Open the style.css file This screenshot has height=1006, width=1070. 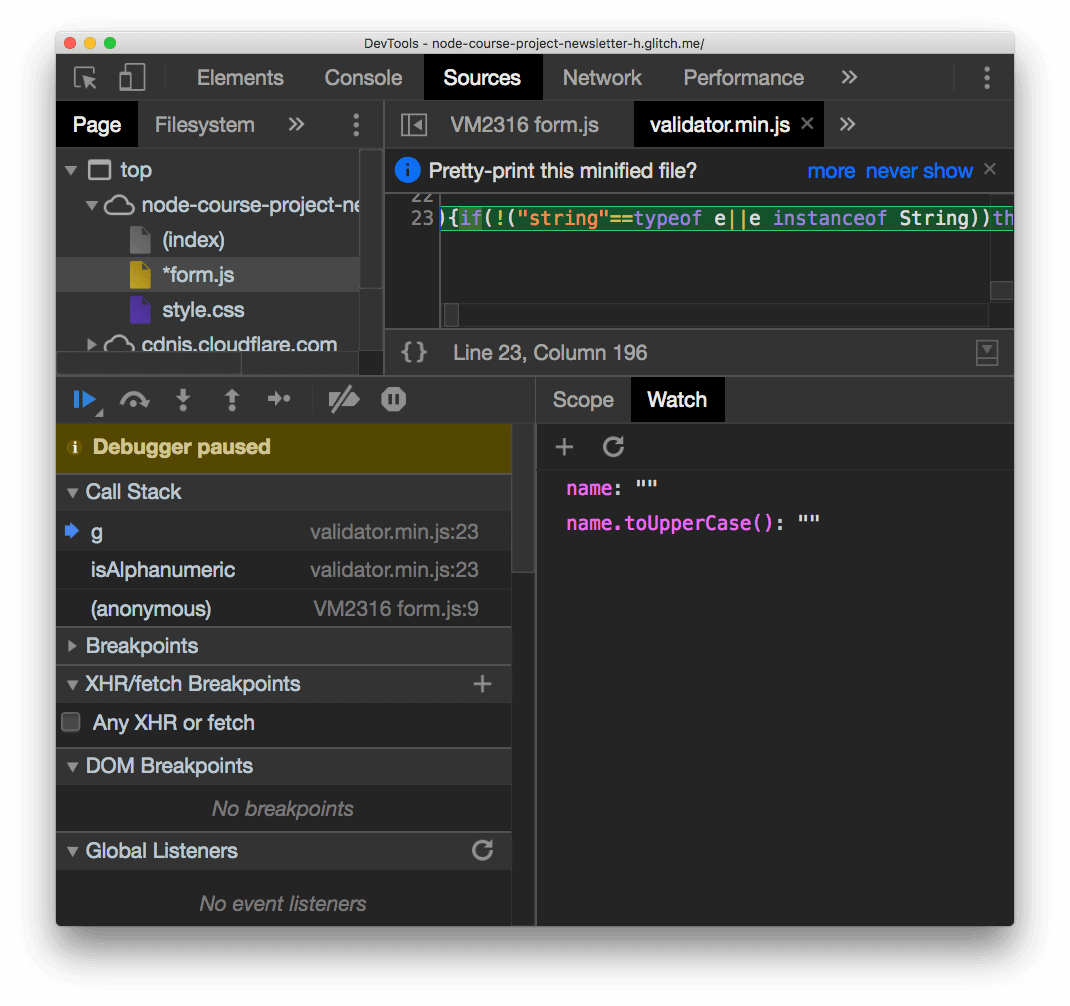click(203, 311)
